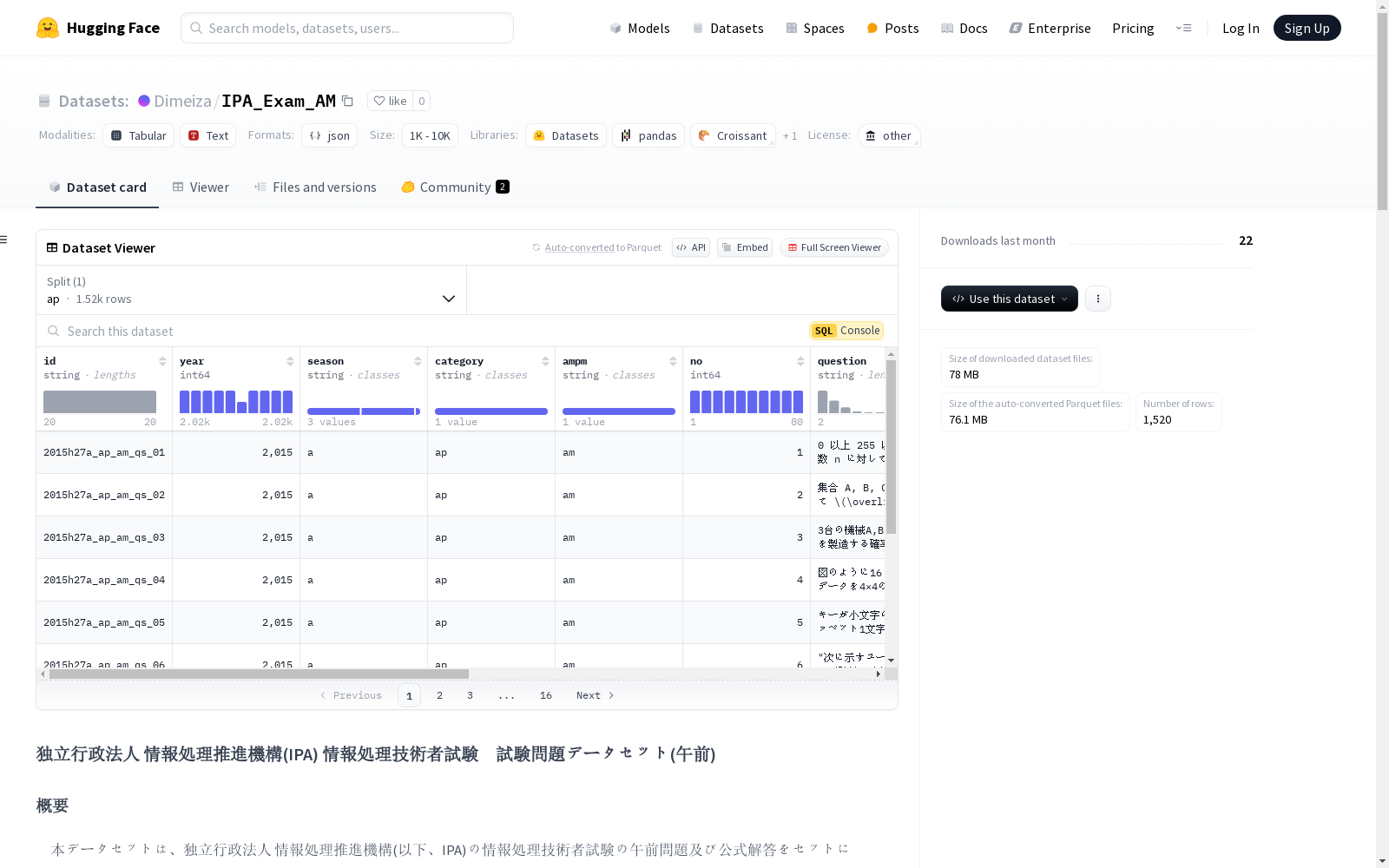Click the id lengths histogram bar
Viewport: 1389px width, 868px height.
coord(100,402)
